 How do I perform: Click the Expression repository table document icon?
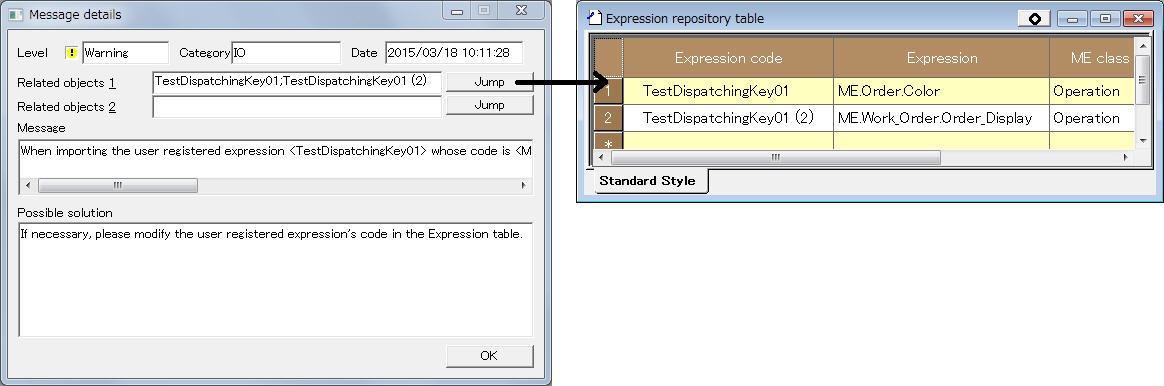pyautogui.click(x=594, y=16)
